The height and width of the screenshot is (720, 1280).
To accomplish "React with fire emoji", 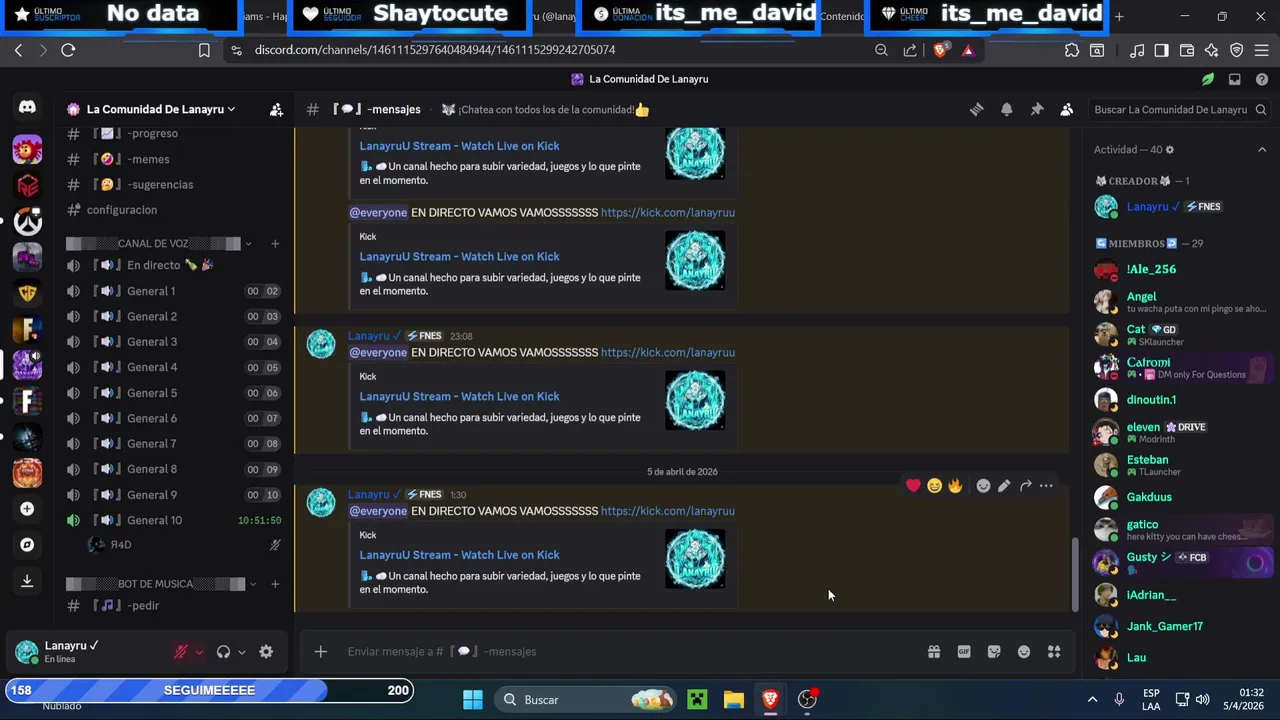I will tap(955, 485).
